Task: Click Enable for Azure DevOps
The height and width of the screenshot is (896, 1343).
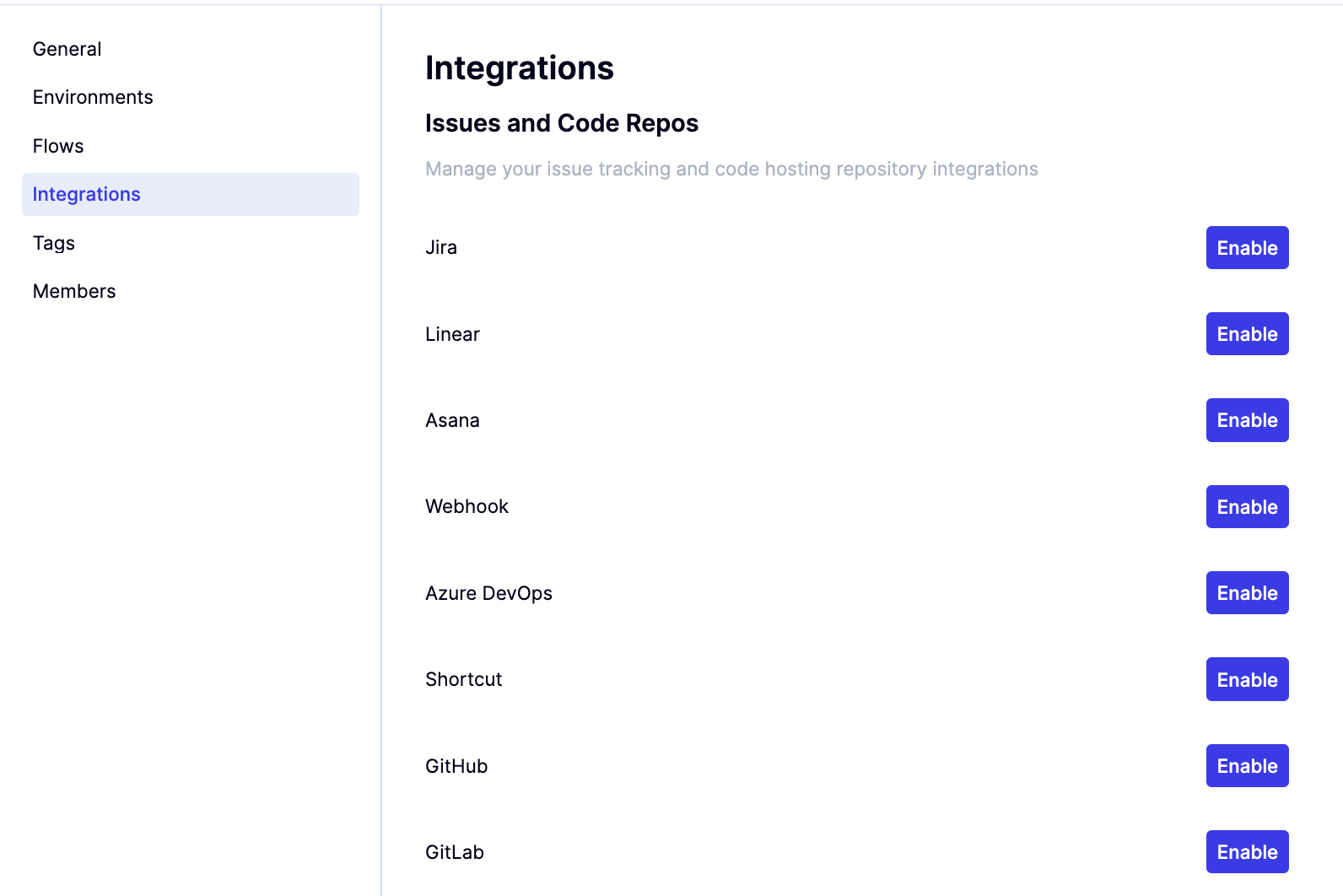Action: (x=1247, y=593)
